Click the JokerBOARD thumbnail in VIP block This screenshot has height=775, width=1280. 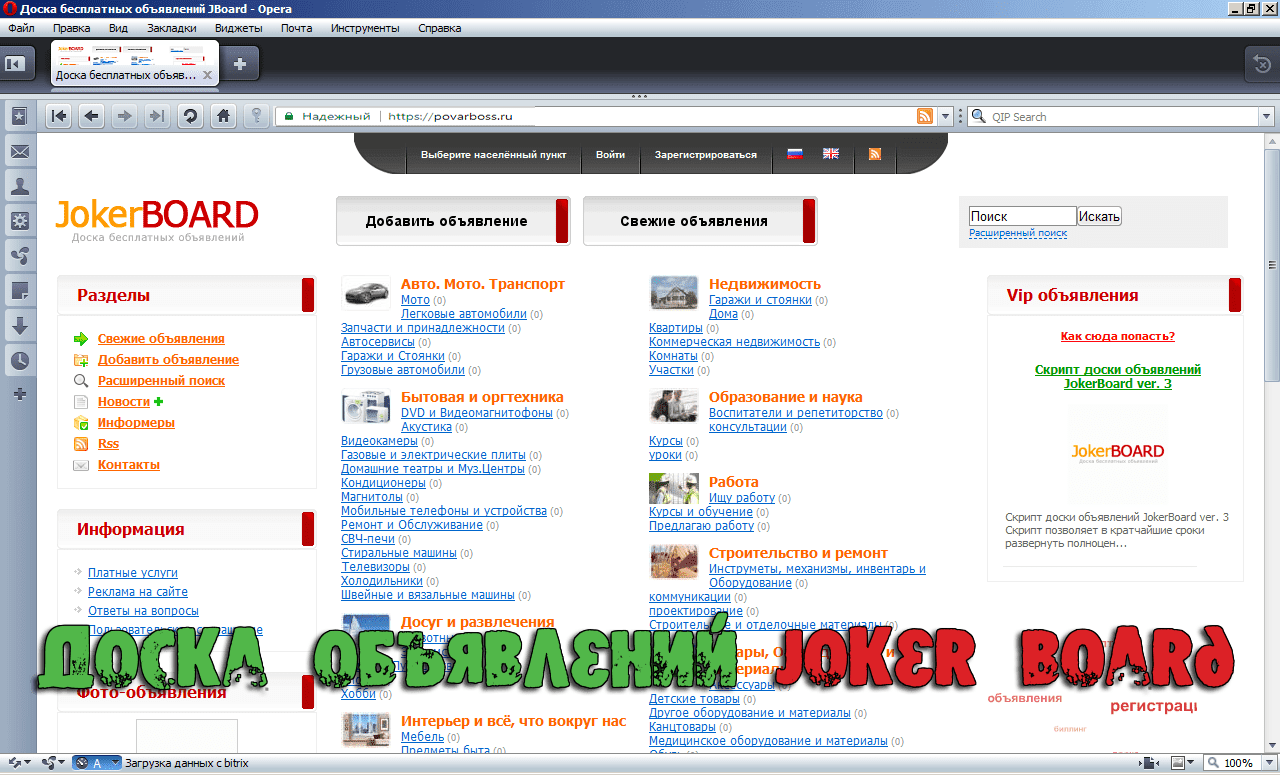coord(1117,452)
